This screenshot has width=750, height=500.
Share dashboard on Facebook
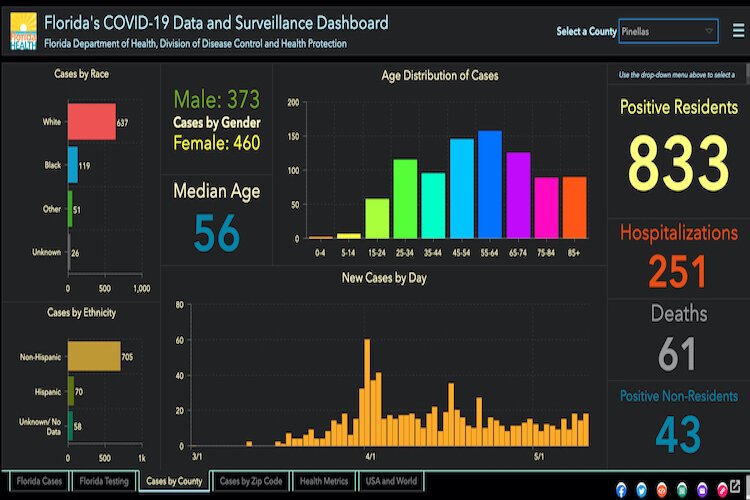point(622,488)
